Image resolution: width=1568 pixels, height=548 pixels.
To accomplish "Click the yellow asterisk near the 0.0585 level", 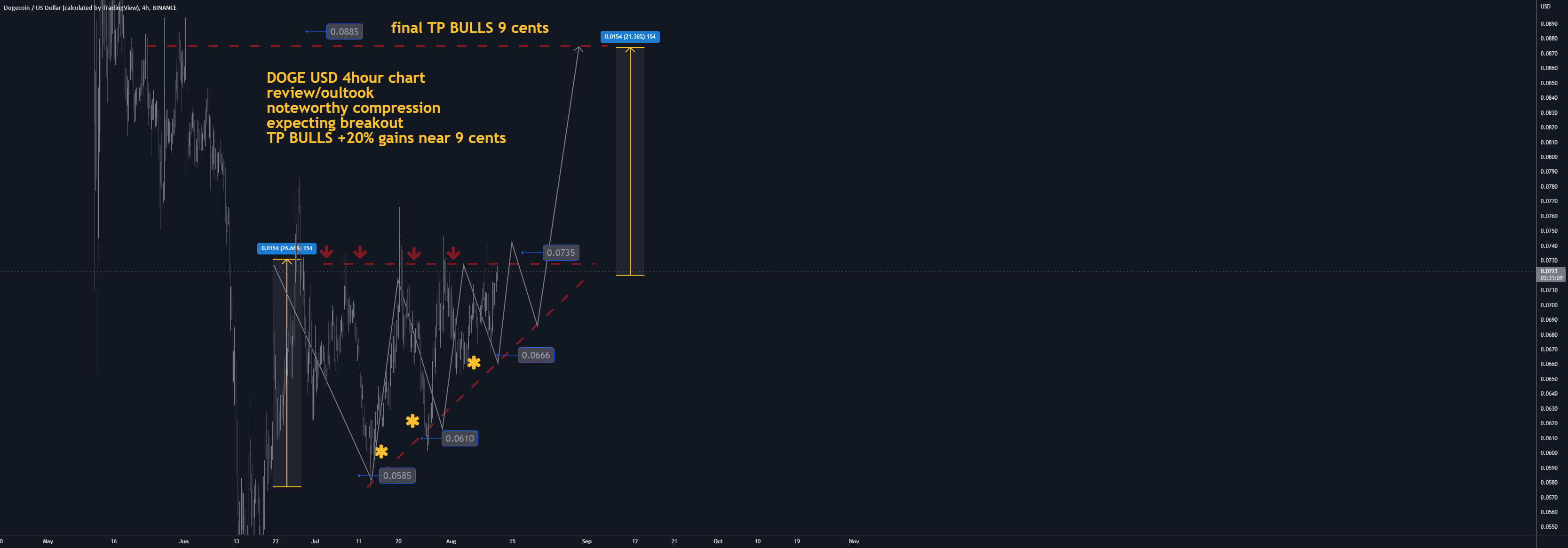I will pyautogui.click(x=381, y=453).
